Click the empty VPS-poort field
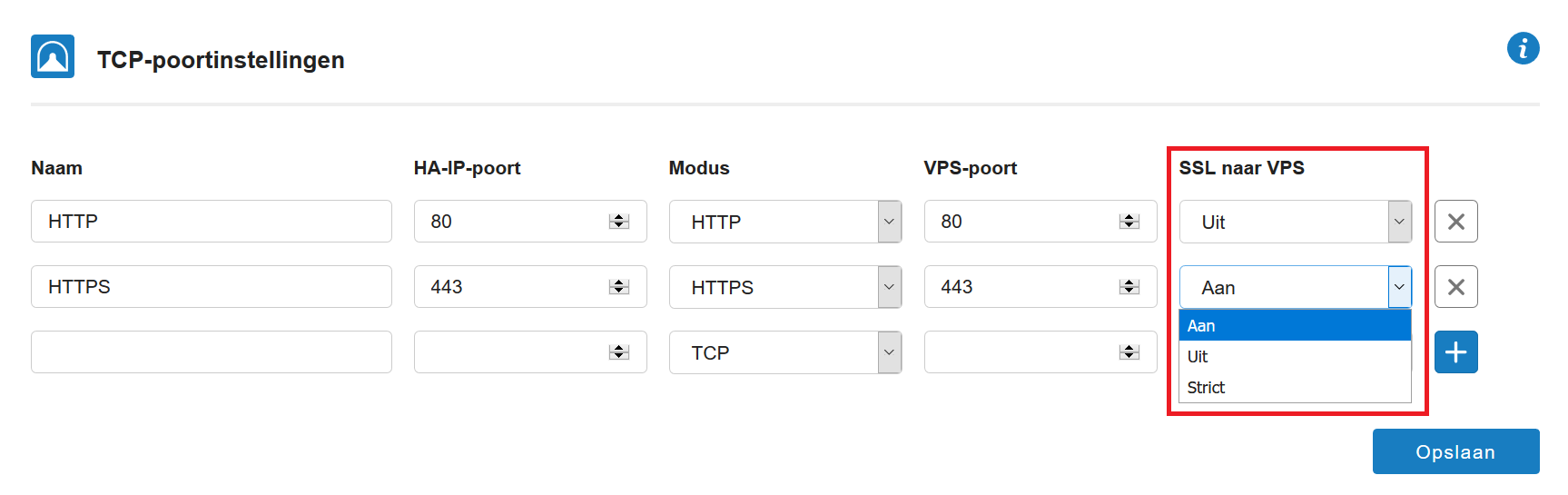The height and width of the screenshot is (495, 1568). tap(1040, 352)
